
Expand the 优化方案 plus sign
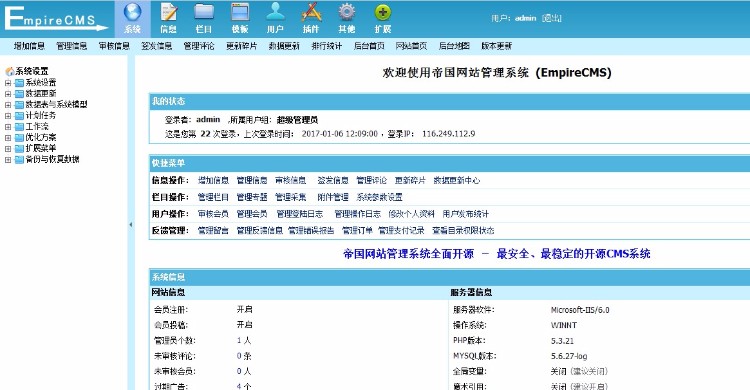tap(8, 137)
